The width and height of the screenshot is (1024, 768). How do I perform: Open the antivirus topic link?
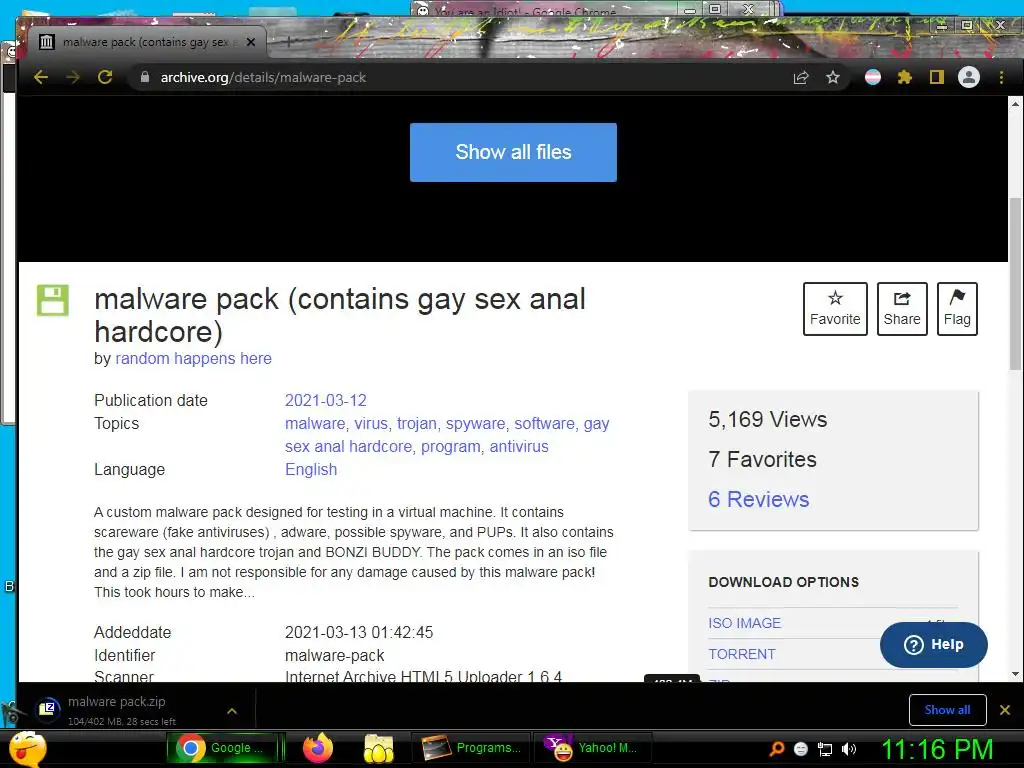(519, 447)
